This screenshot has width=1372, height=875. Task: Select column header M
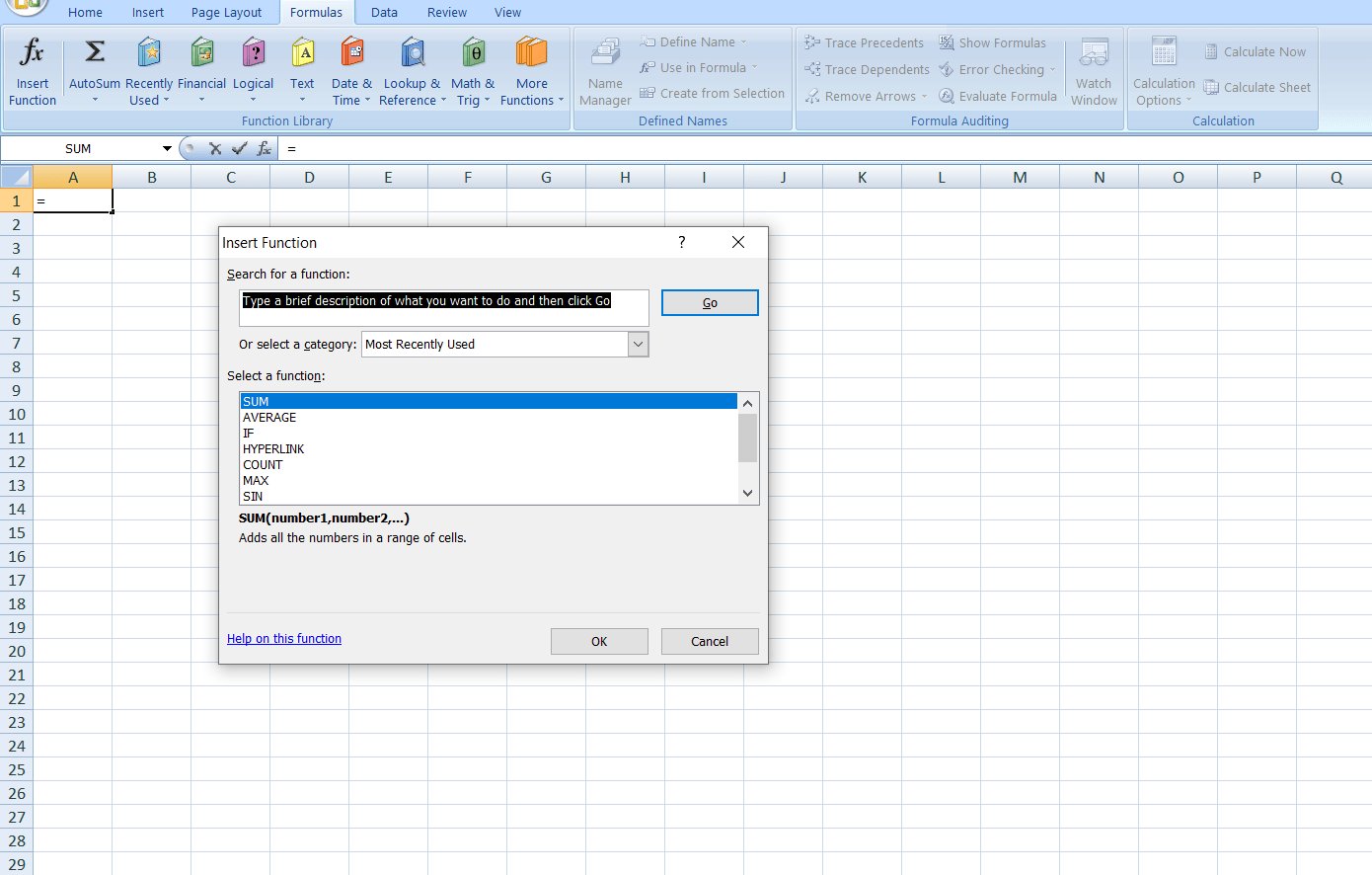point(1020,177)
